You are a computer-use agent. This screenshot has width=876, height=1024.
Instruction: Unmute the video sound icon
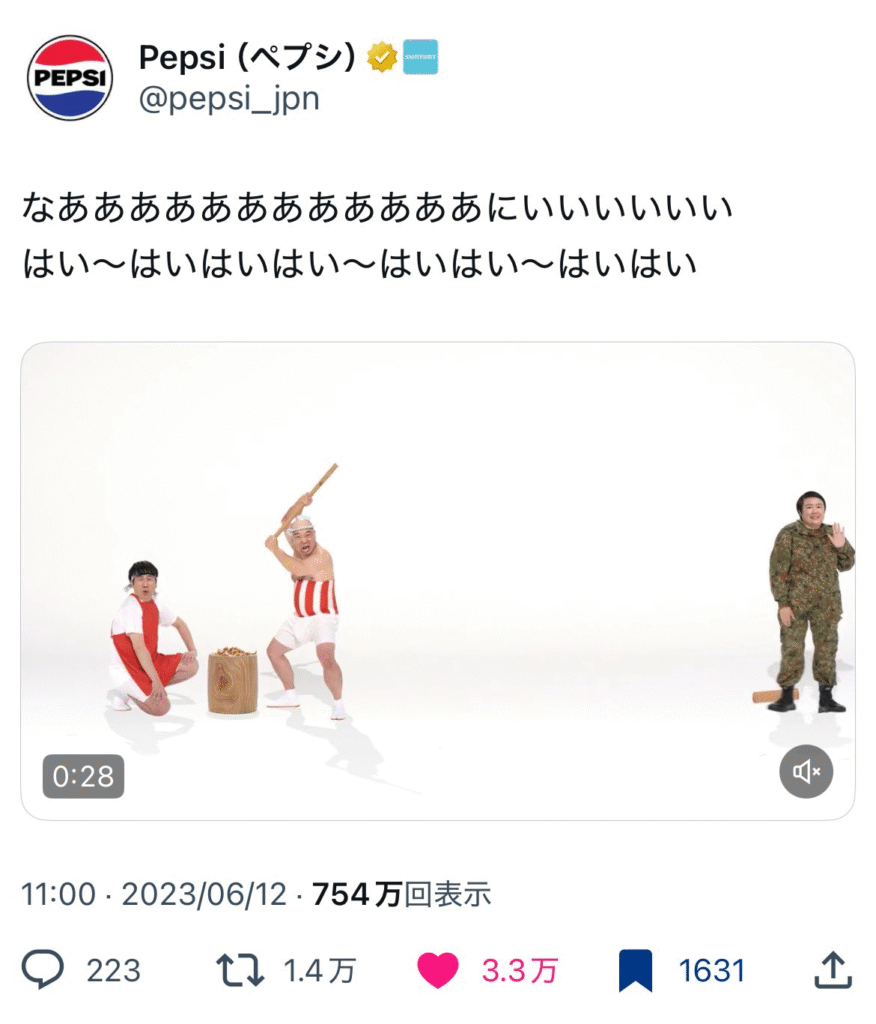tap(806, 771)
